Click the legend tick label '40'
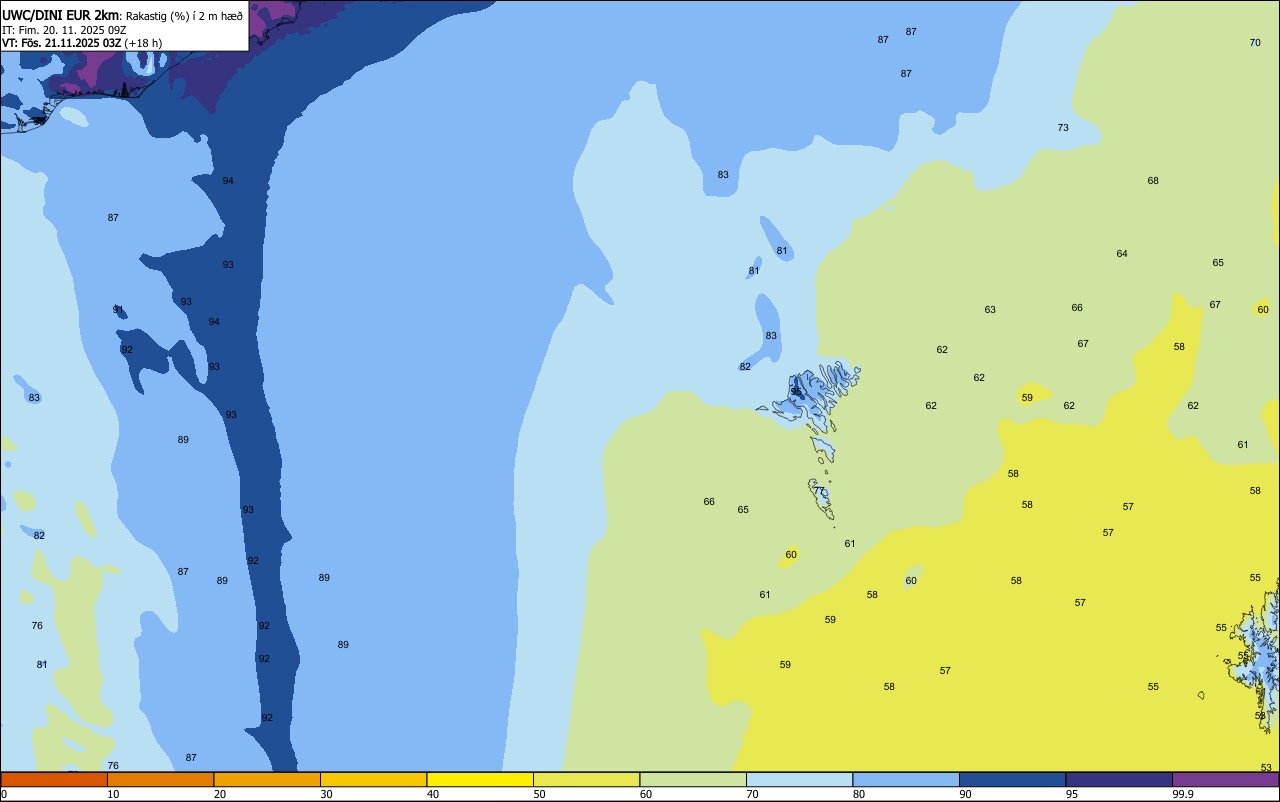1280x802 pixels. pos(433,794)
